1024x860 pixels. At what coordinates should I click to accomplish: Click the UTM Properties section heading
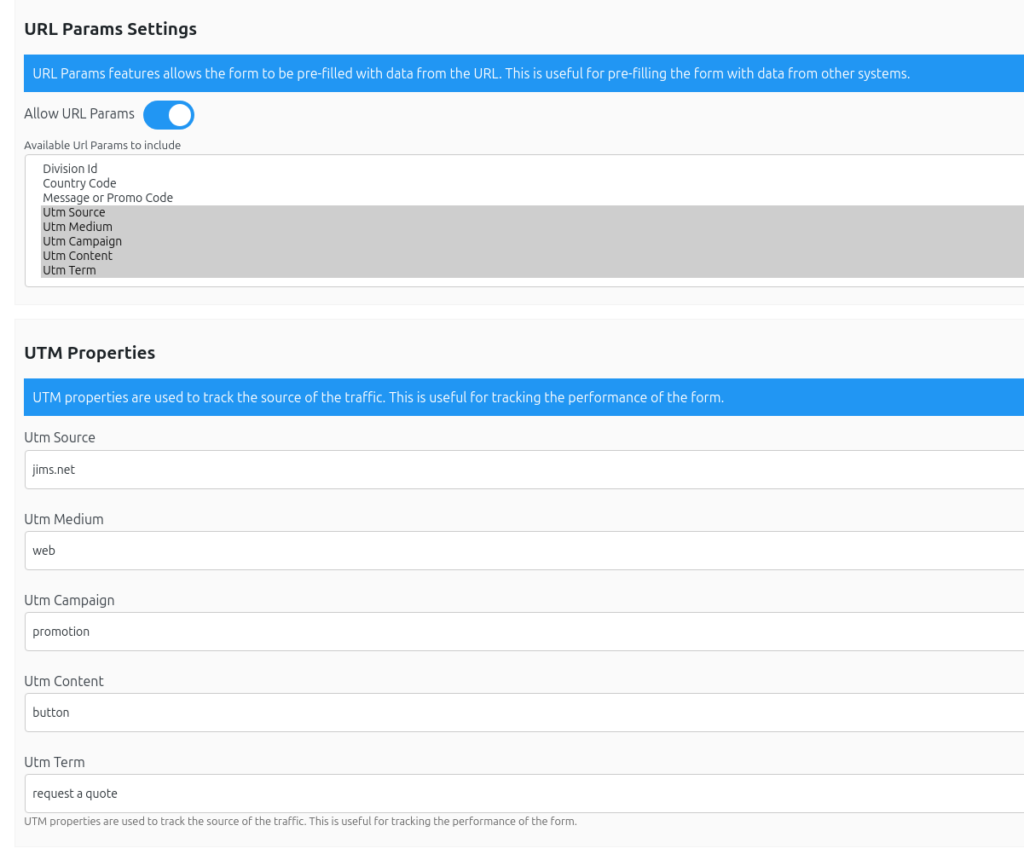coord(90,353)
